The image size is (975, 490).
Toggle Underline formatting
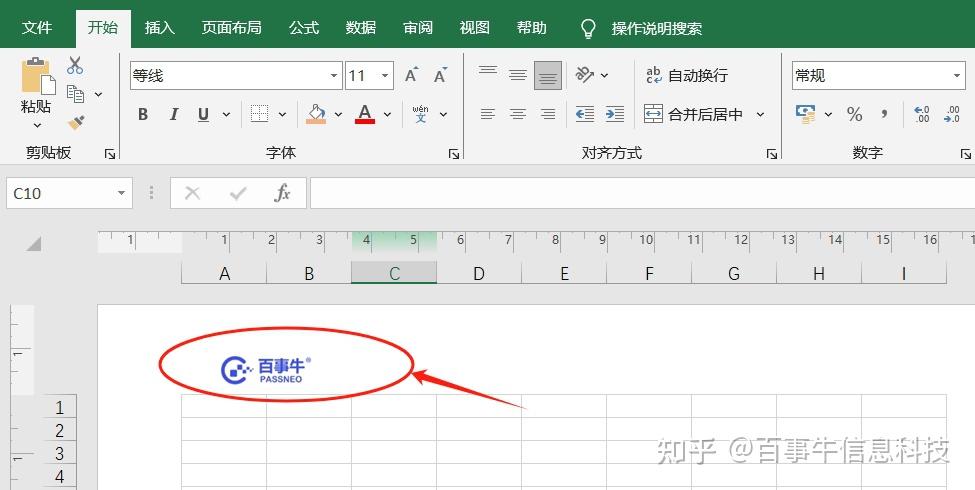[203, 114]
